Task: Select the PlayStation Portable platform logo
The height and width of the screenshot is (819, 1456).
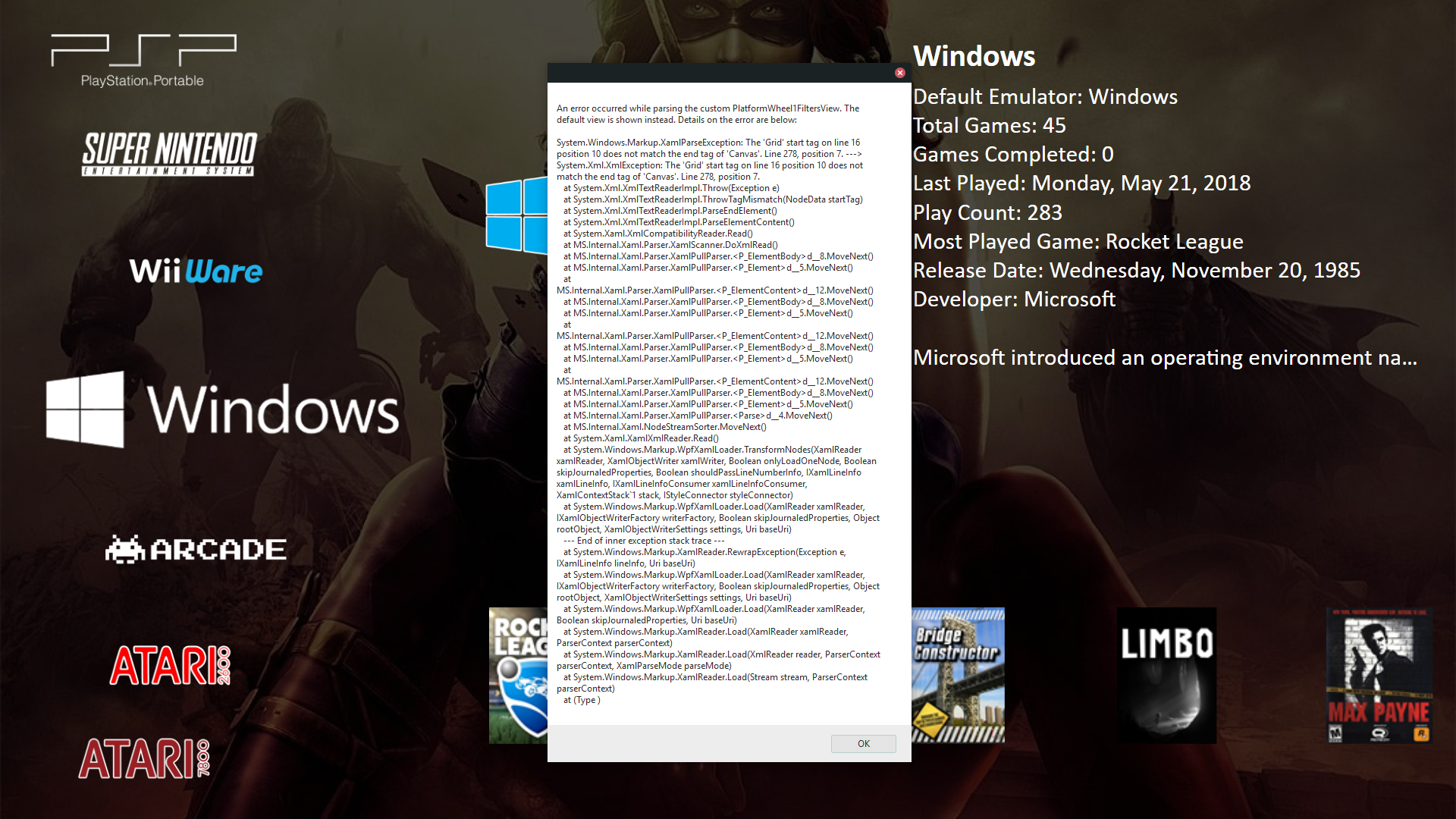Action: click(143, 61)
